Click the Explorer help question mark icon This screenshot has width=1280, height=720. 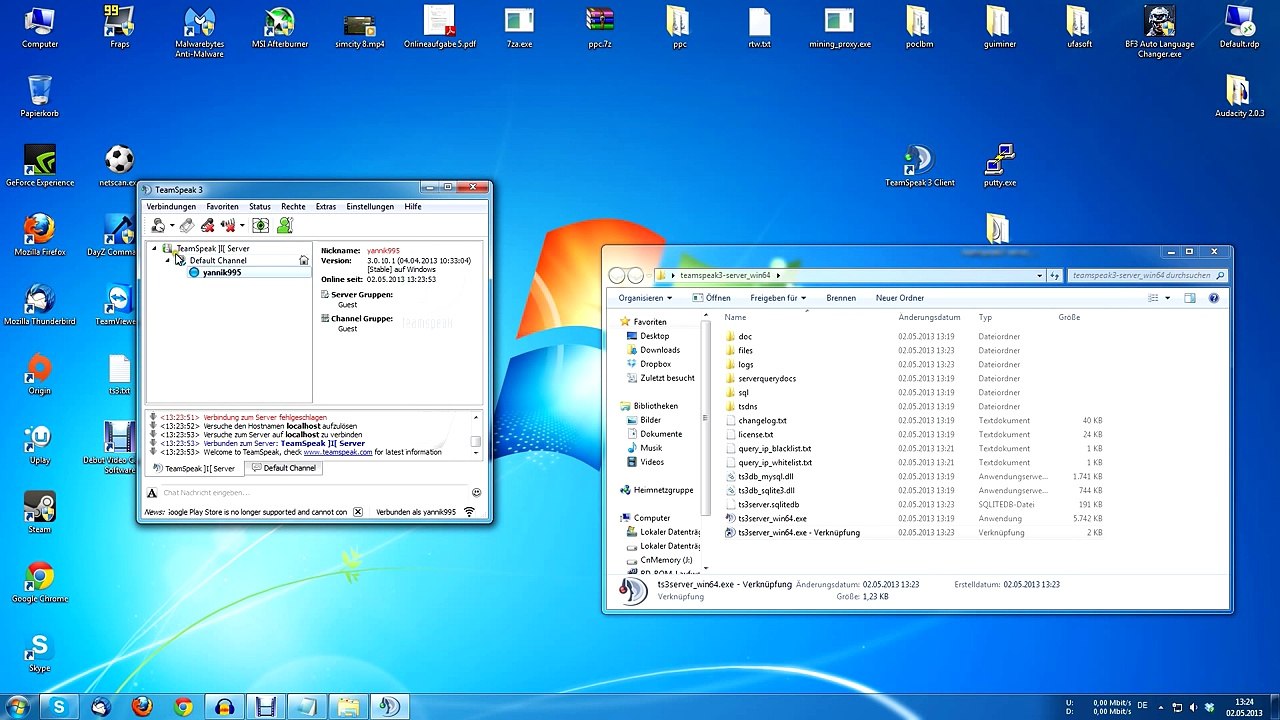pyautogui.click(x=1214, y=298)
